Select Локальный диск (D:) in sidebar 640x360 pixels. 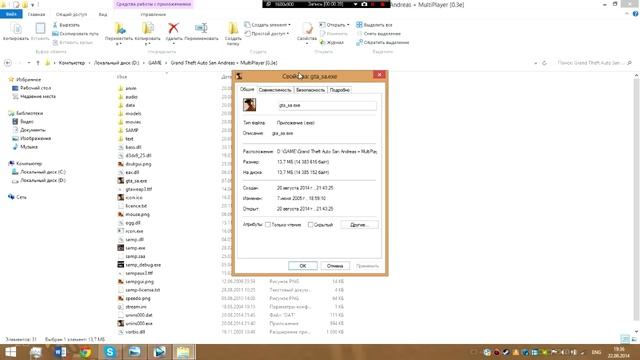pos(39,180)
